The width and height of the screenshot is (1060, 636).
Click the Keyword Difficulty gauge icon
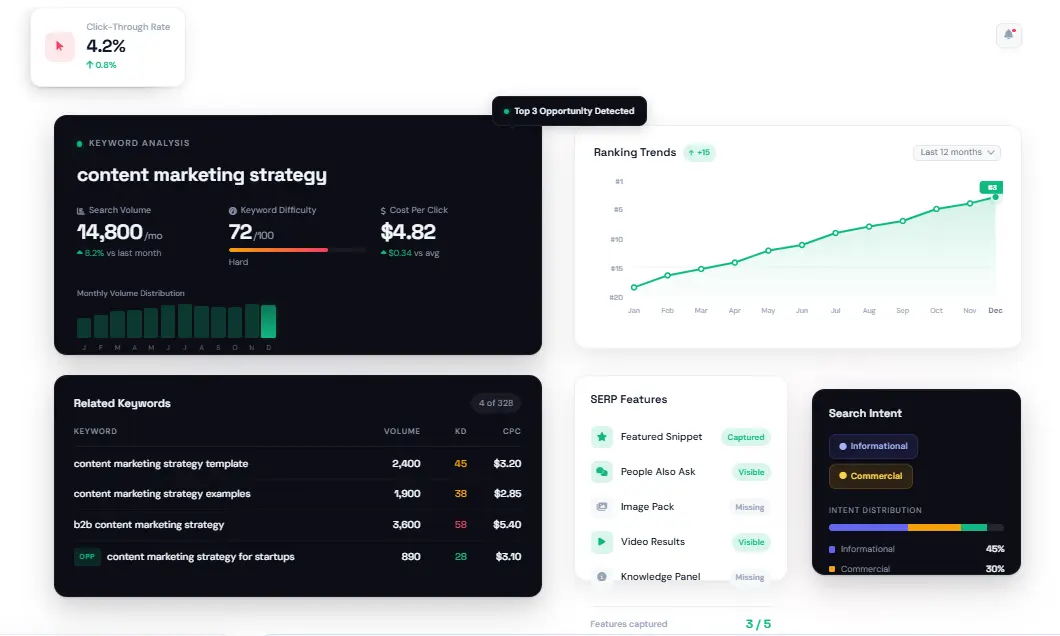231,209
